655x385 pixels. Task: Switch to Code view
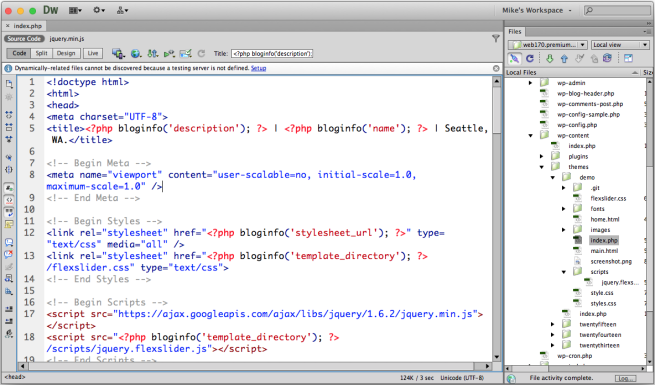(x=19, y=53)
